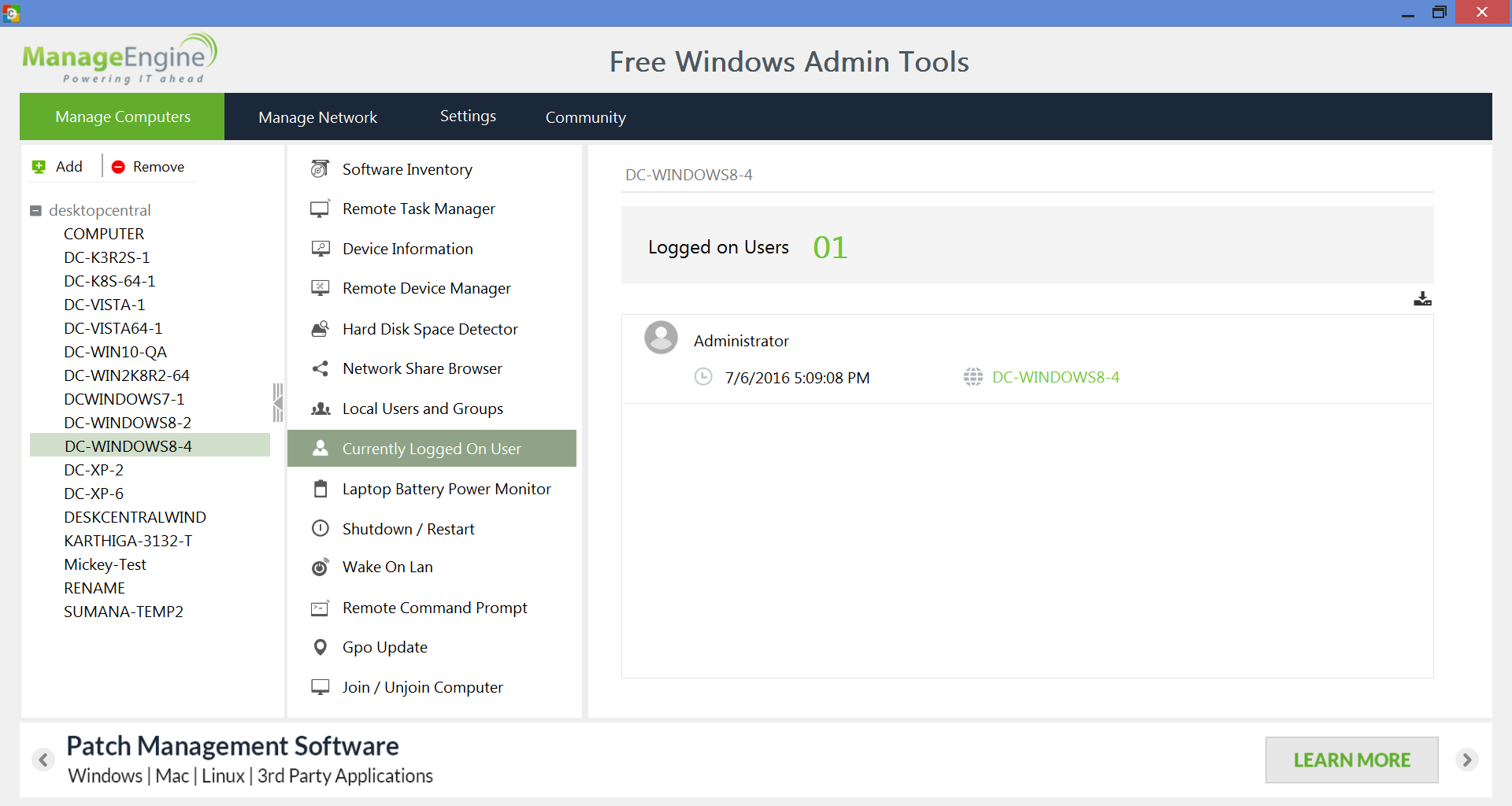Viewport: 1512px width, 806px height.
Task: Switch to the Manage Network tab
Action: (x=317, y=117)
